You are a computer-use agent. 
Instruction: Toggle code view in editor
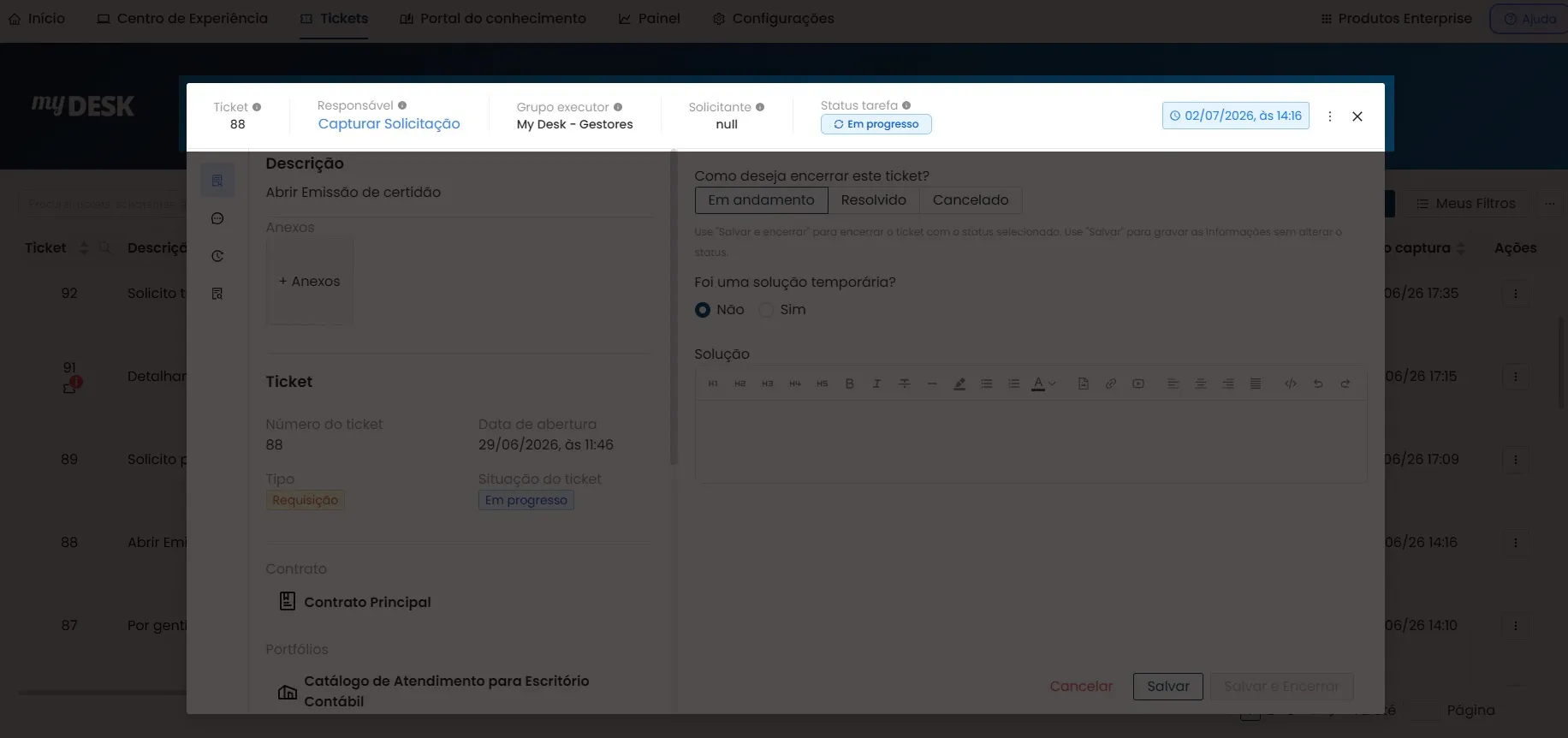(x=1291, y=384)
